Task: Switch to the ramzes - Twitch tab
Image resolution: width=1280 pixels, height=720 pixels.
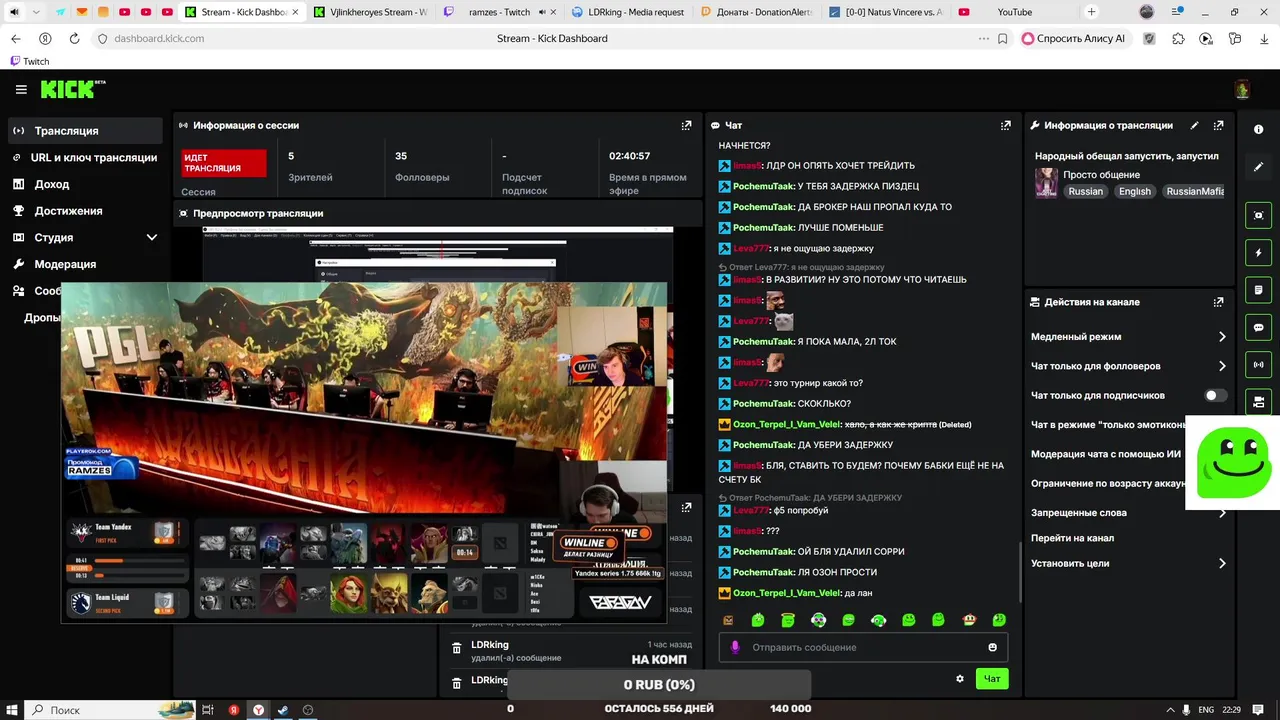Action: pos(500,12)
